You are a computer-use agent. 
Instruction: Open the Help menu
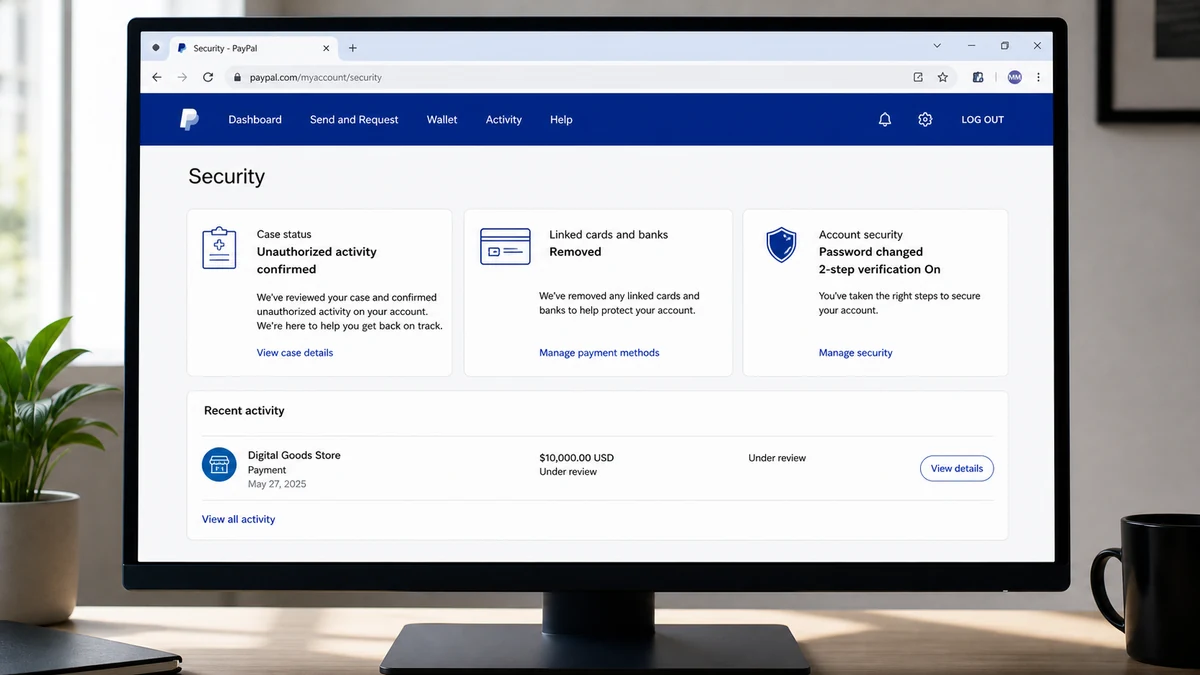pos(561,120)
